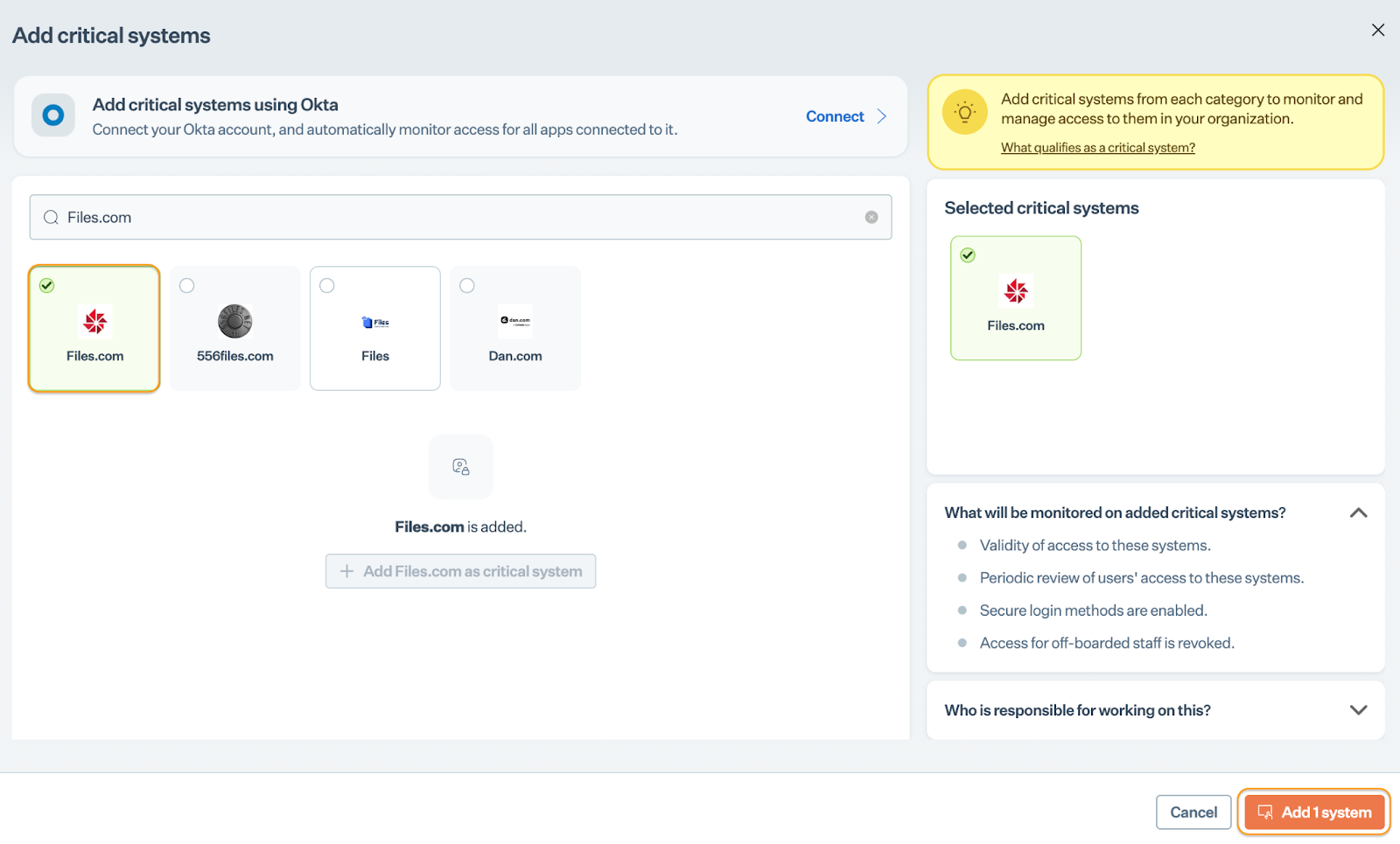Click the user lock icon above the added message

click(x=461, y=467)
